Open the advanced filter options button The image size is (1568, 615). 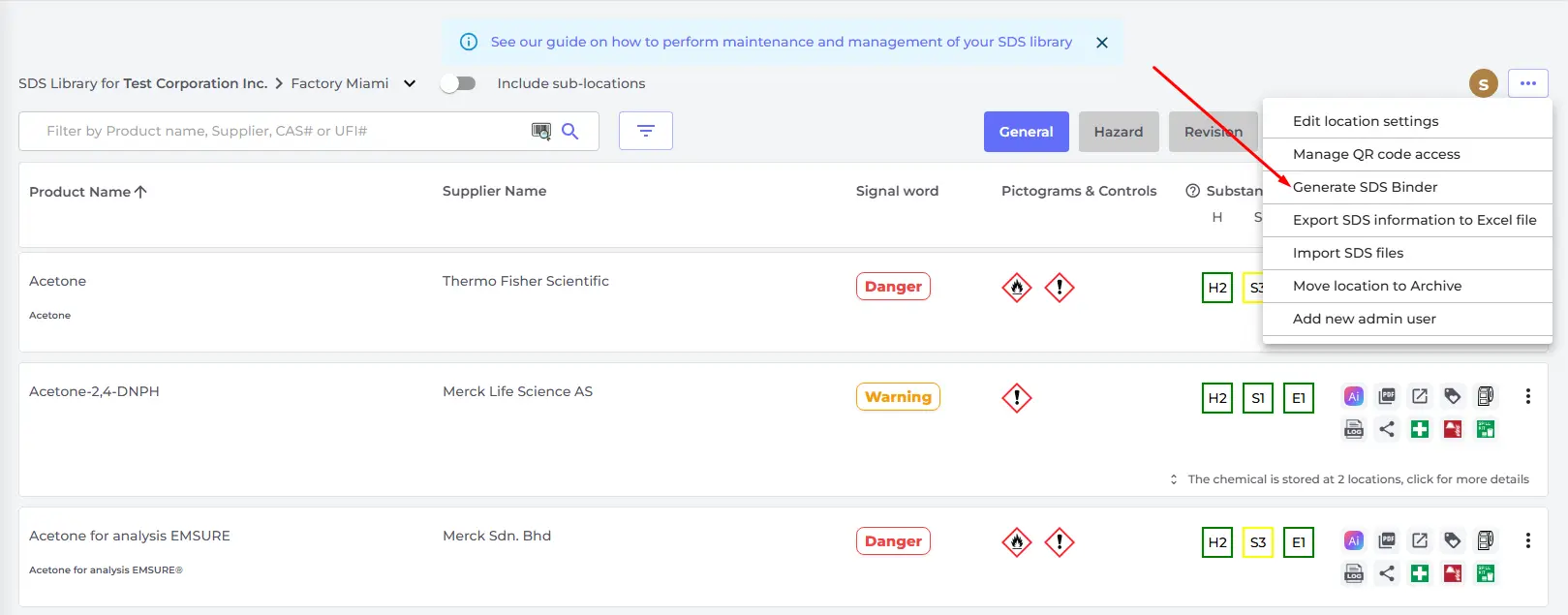click(646, 131)
